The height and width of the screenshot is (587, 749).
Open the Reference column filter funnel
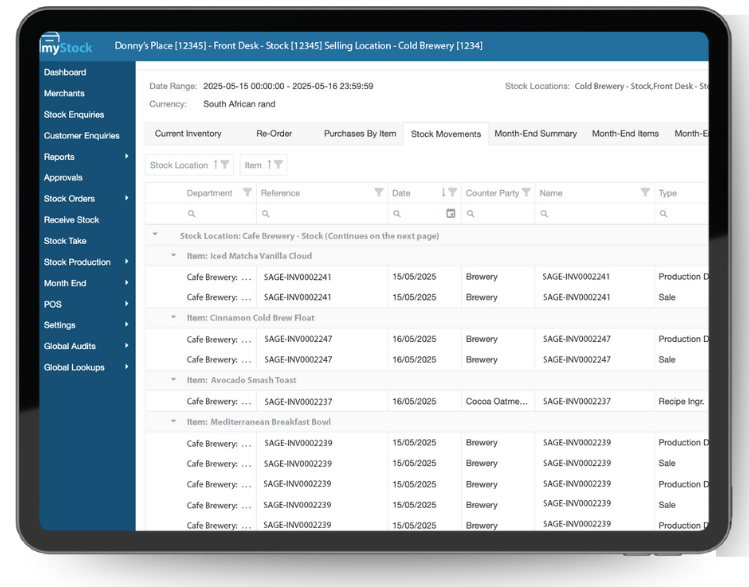378,193
